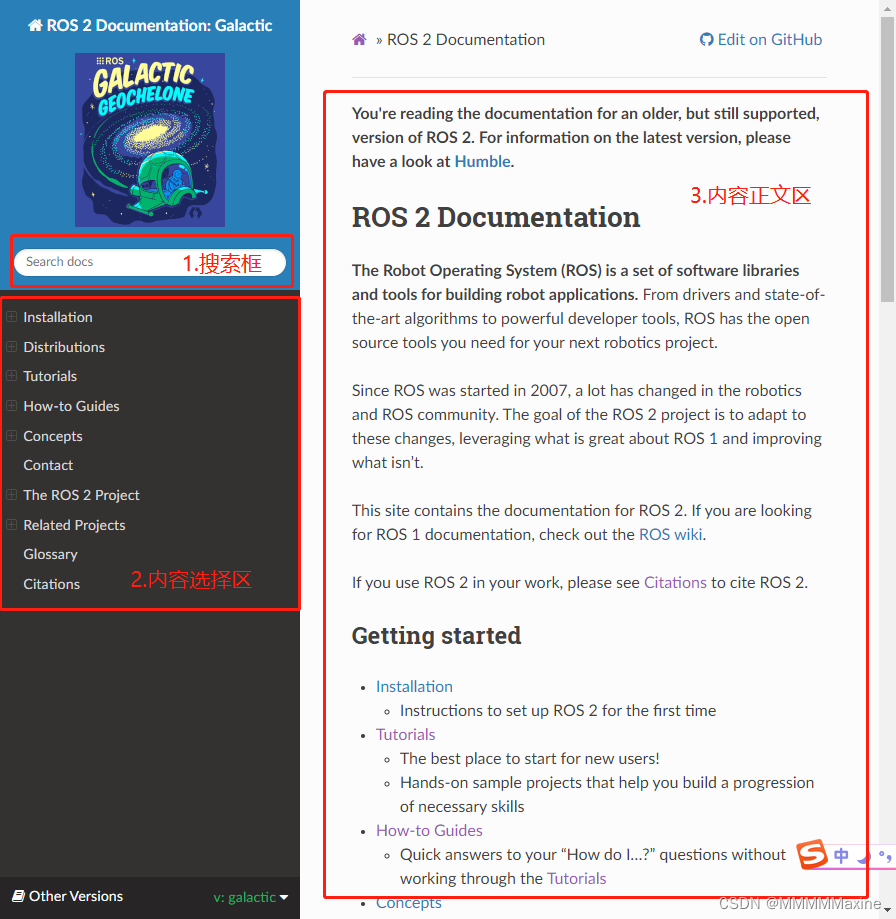Screen dimensions: 896x919
Task: Click into the Search docs field
Action: pyautogui.click(x=150, y=262)
